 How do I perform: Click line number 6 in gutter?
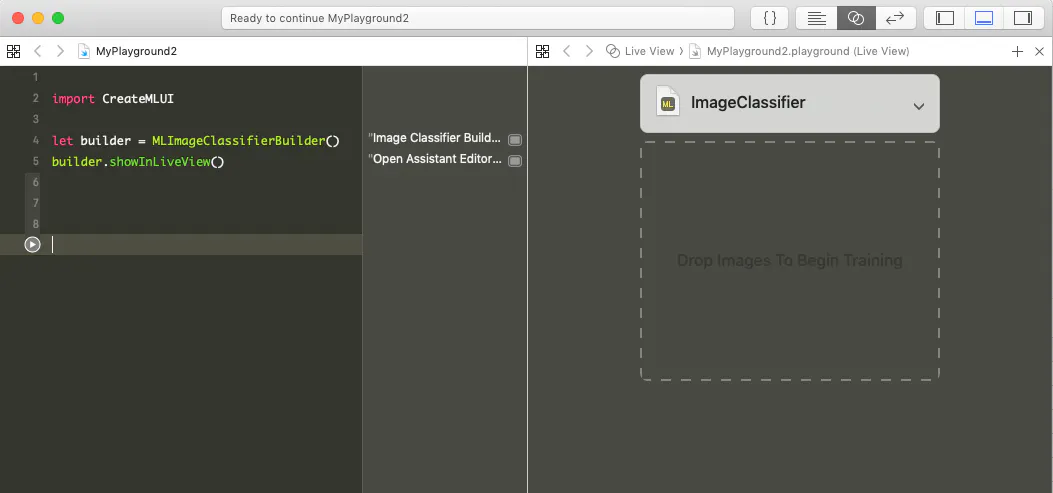point(36,182)
